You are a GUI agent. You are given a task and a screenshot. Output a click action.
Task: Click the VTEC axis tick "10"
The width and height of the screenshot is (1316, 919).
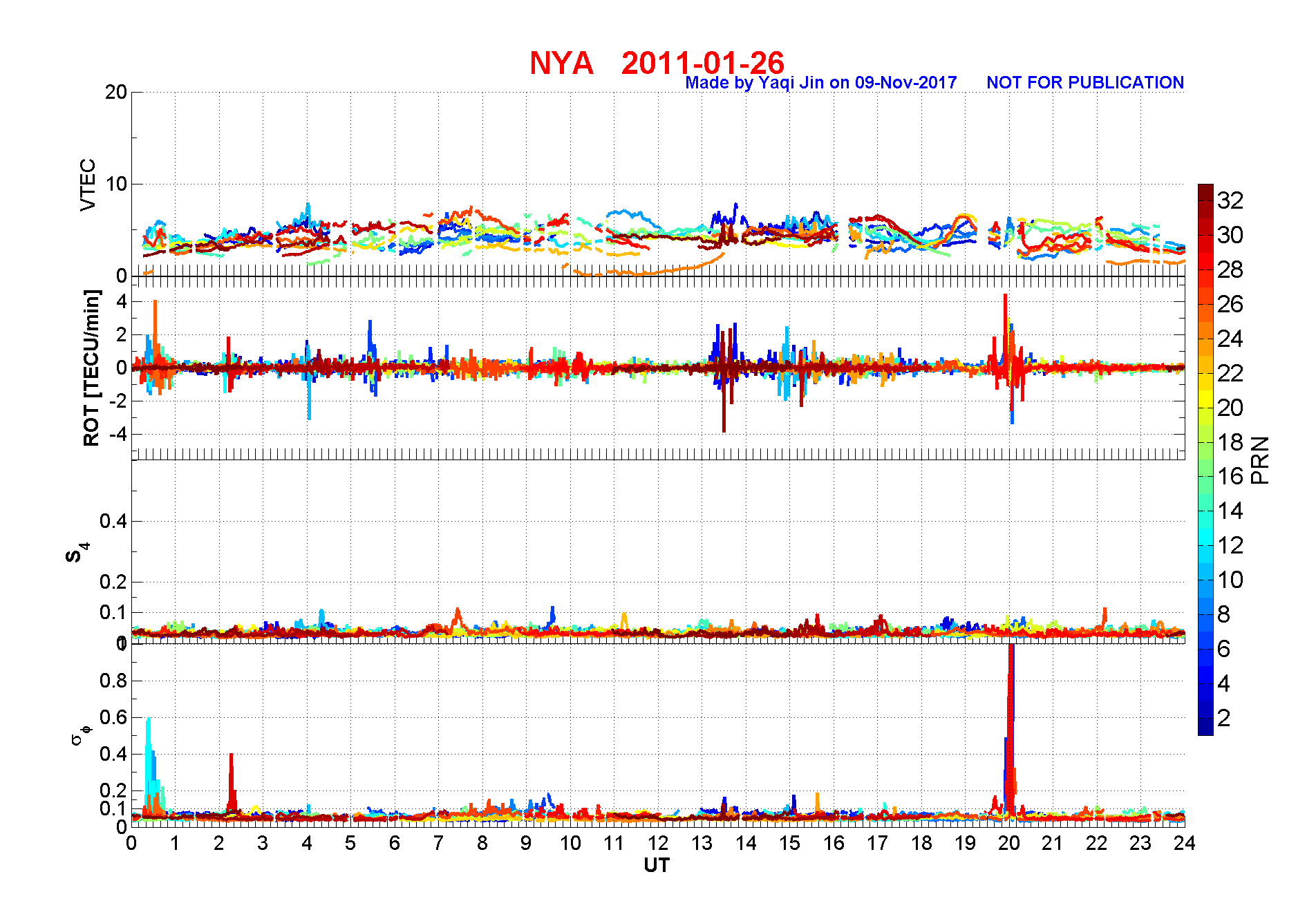[x=116, y=184]
